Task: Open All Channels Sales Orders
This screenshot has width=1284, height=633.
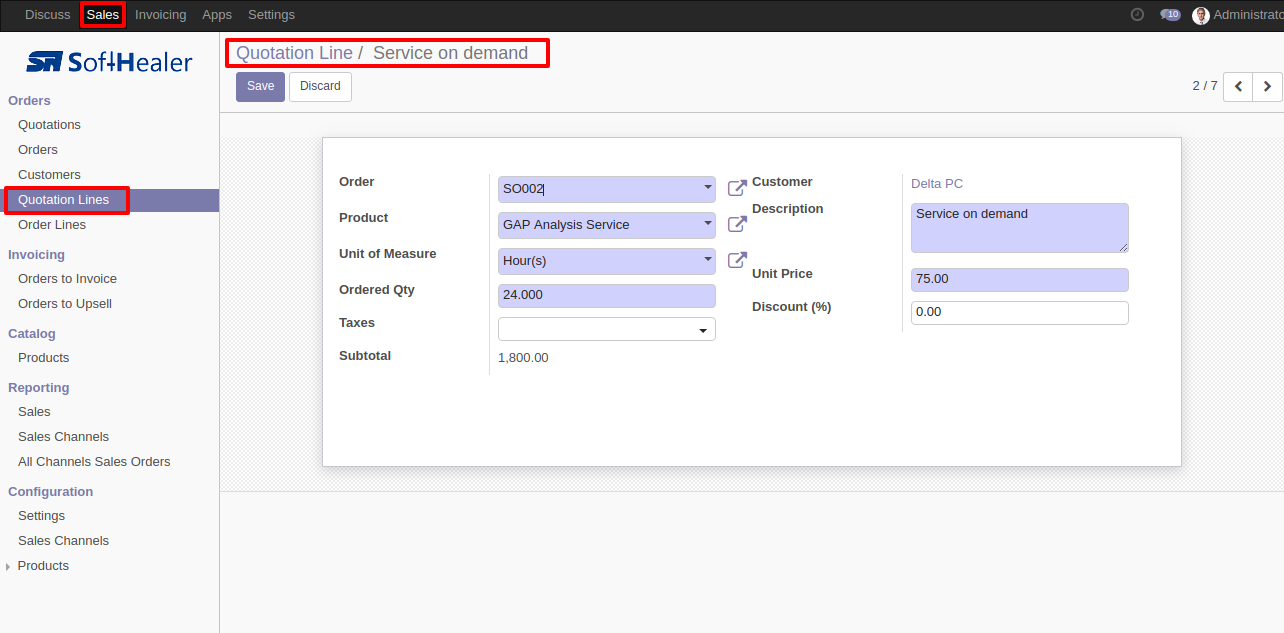Action: (x=94, y=462)
